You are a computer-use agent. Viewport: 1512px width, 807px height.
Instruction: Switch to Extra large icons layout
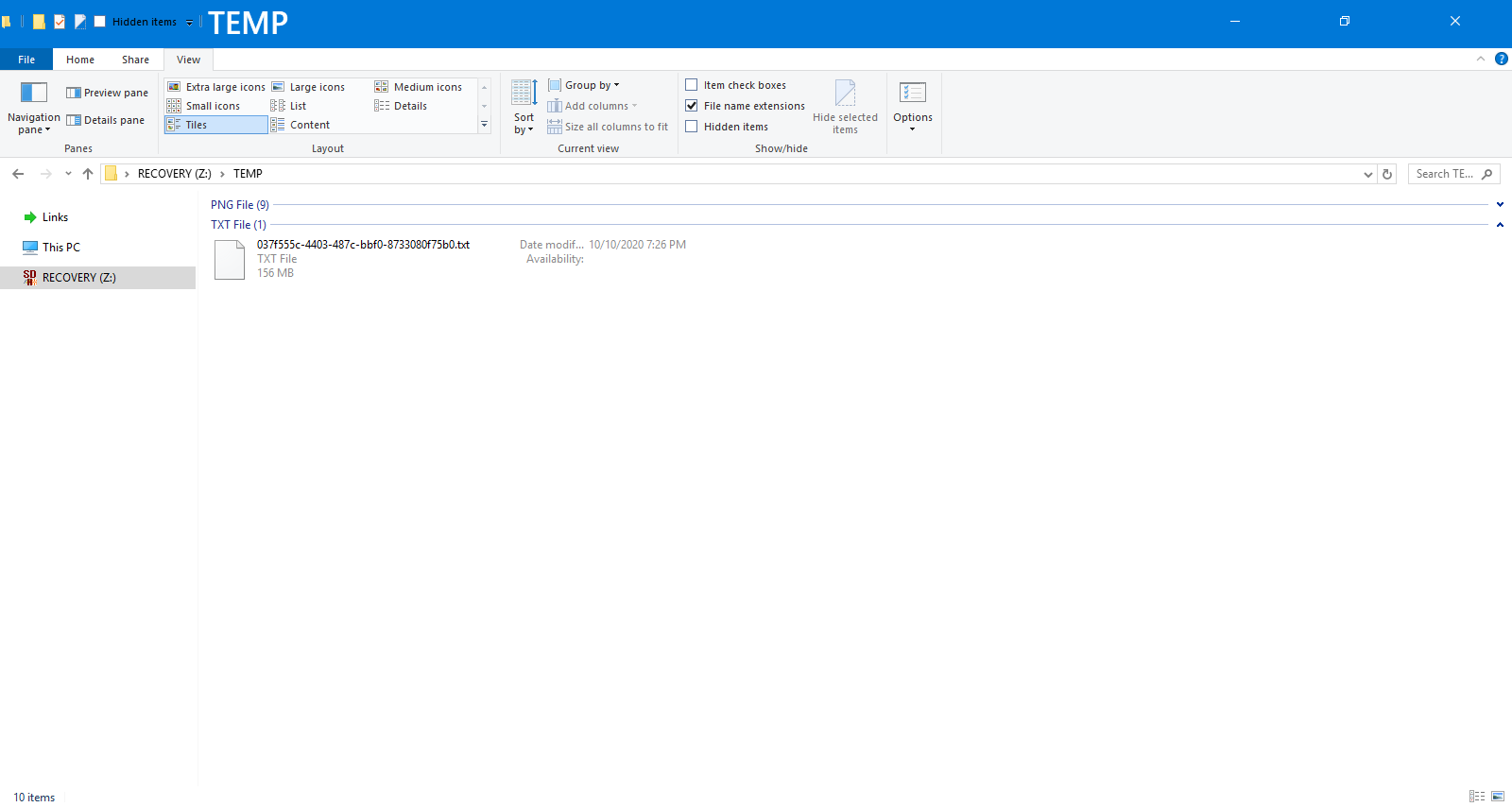pos(216,87)
